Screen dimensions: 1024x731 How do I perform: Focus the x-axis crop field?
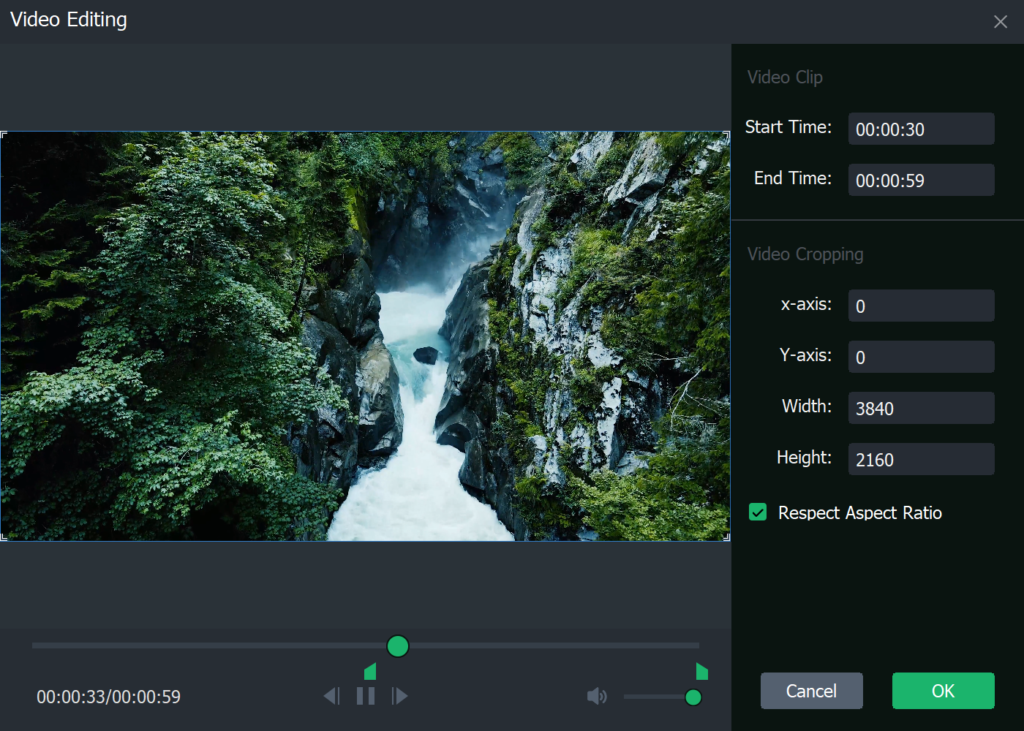(x=921, y=306)
